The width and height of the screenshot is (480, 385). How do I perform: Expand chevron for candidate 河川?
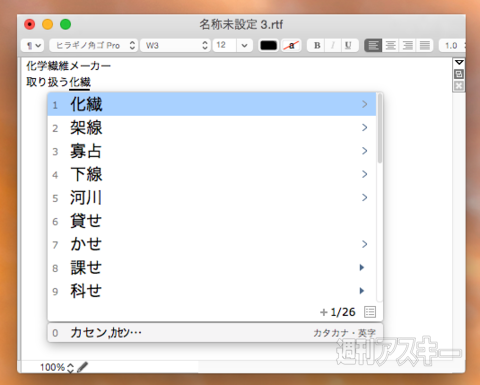[365, 198]
